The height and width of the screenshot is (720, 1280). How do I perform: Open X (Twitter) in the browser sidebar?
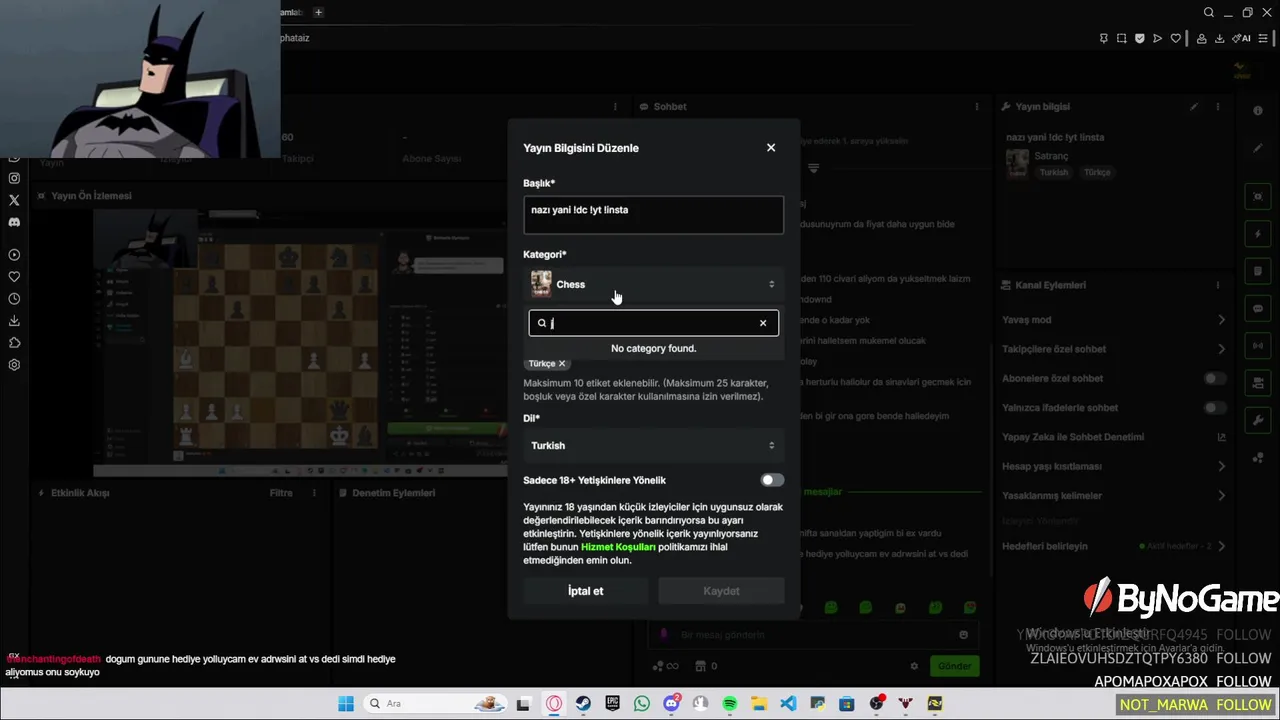[14, 200]
